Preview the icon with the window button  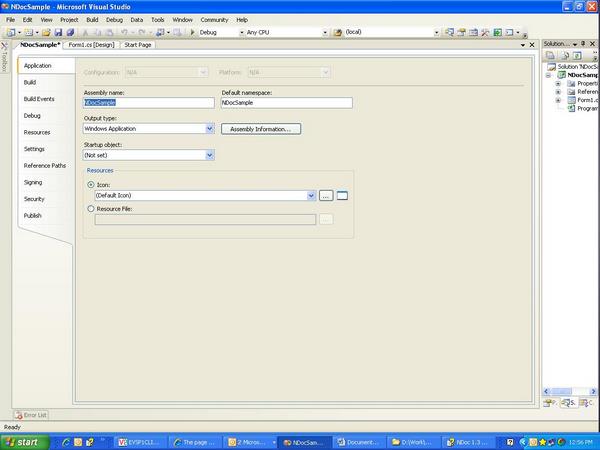pos(342,196)
